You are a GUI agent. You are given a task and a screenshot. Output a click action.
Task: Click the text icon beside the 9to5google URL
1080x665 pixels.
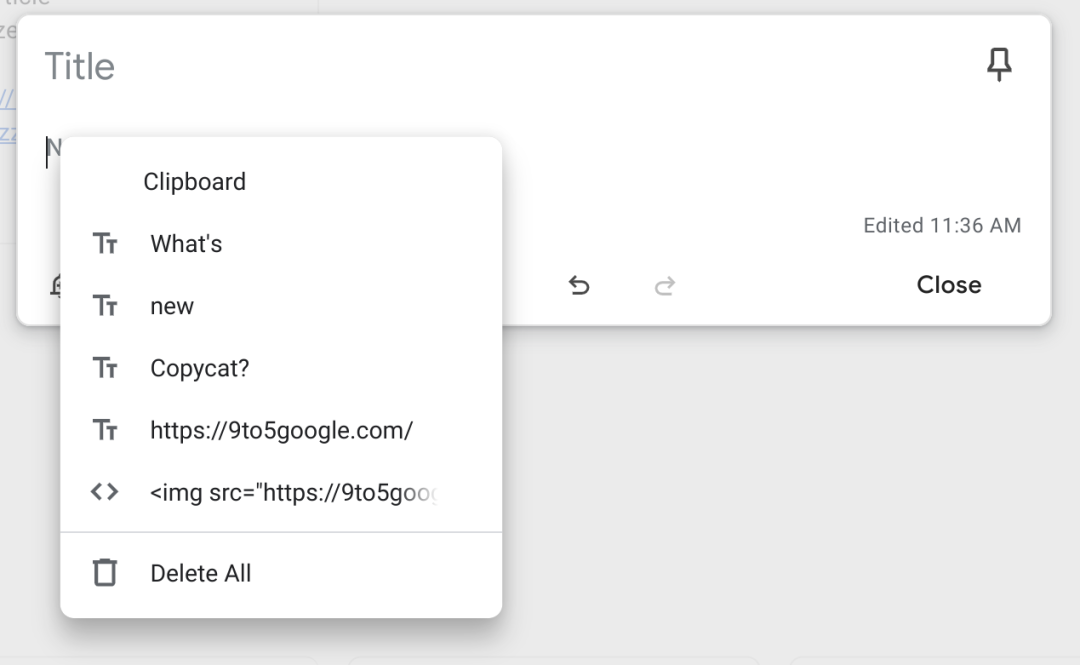tap(105, 430)
